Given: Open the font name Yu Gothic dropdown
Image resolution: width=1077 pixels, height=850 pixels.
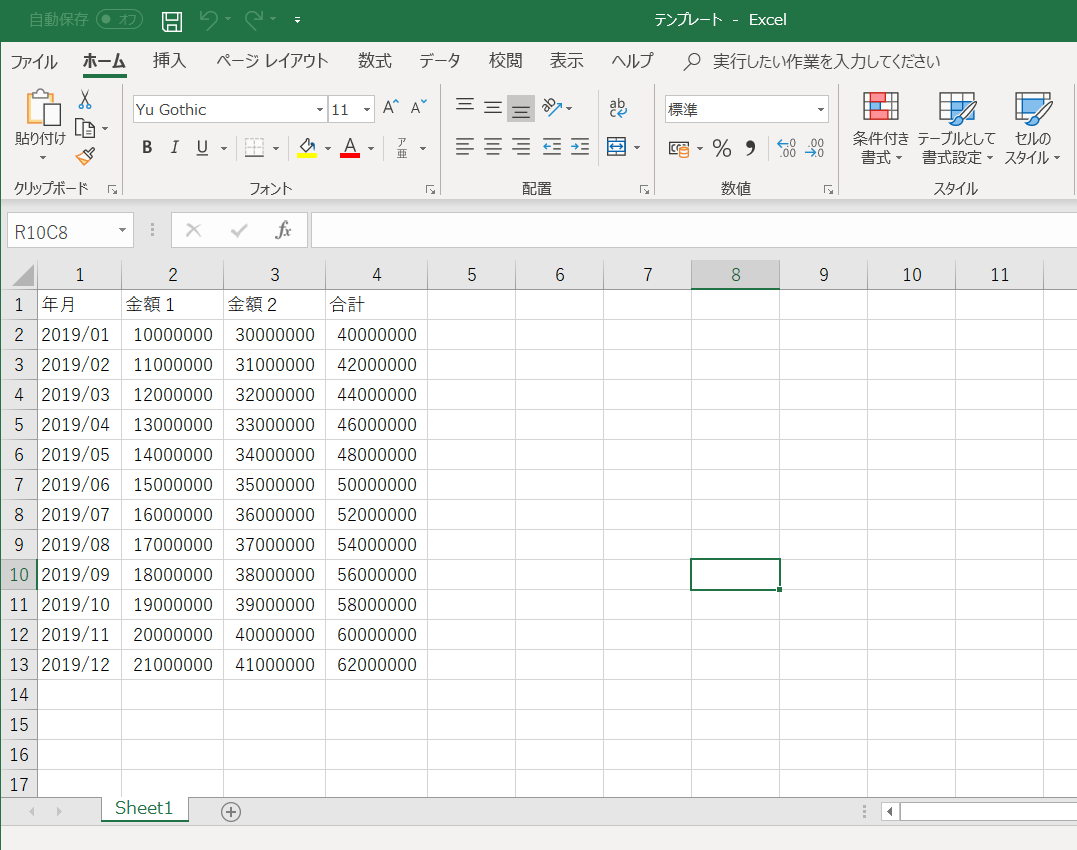Looking at the screenshot, I should [x=319, y=109].
